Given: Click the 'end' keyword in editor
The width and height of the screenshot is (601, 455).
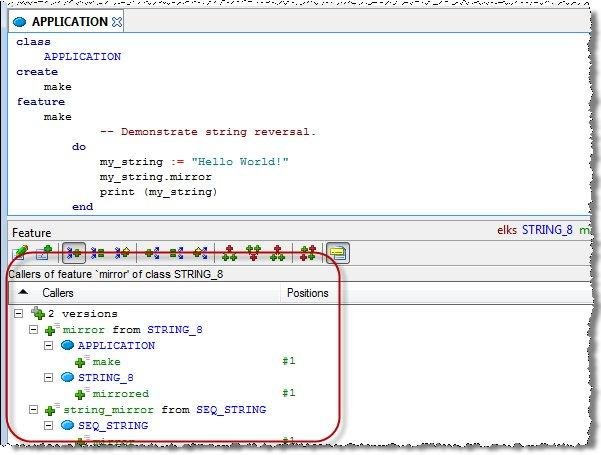Looking at the screenshot, I should coord(82,207).
